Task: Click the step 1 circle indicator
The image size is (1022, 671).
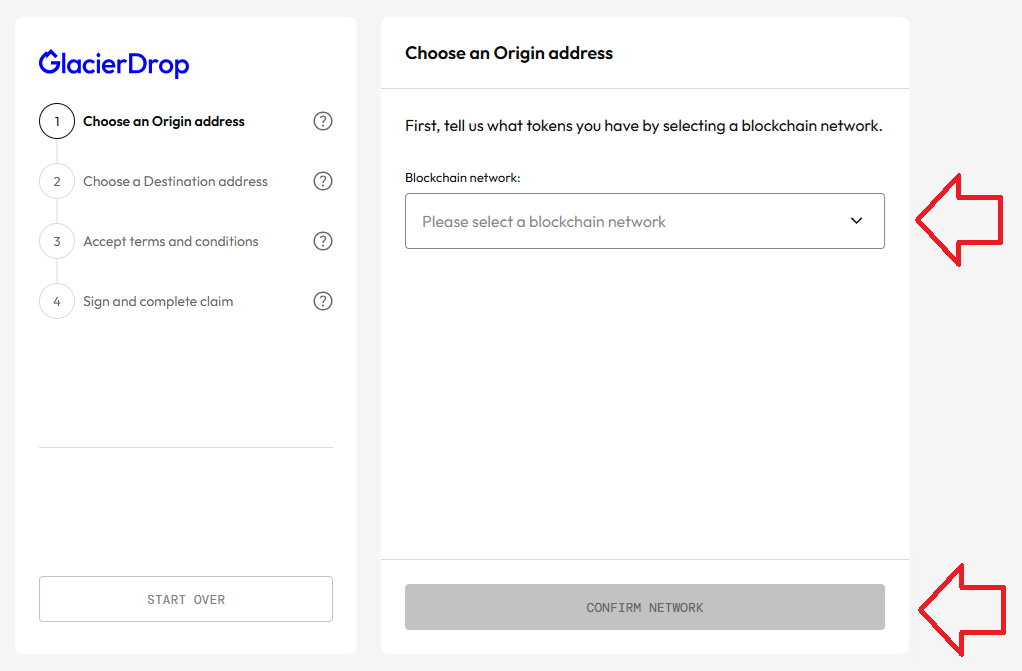Action: pyautogui.click(x=57, y=121)
